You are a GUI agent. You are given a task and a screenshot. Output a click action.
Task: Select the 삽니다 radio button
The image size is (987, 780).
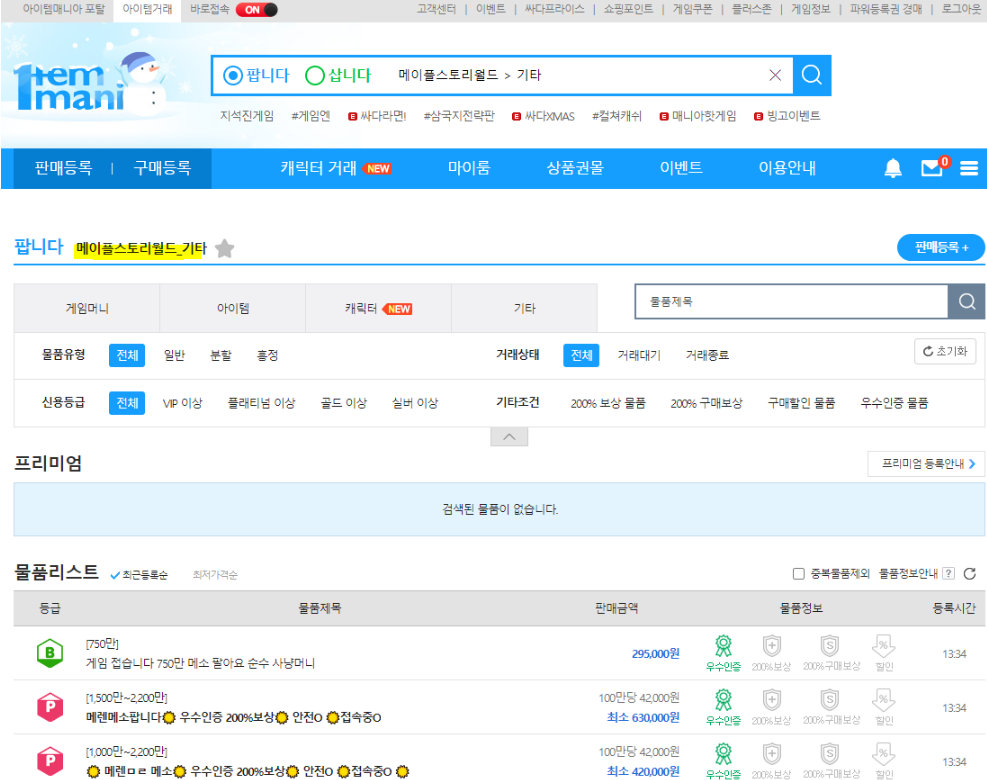point(315,76)
